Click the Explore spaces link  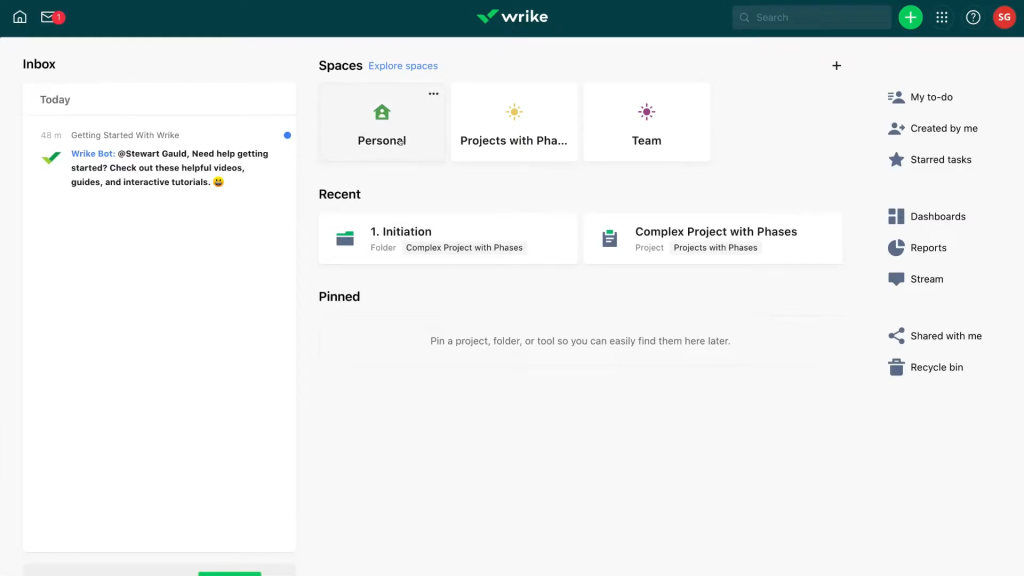pos(402,66)
